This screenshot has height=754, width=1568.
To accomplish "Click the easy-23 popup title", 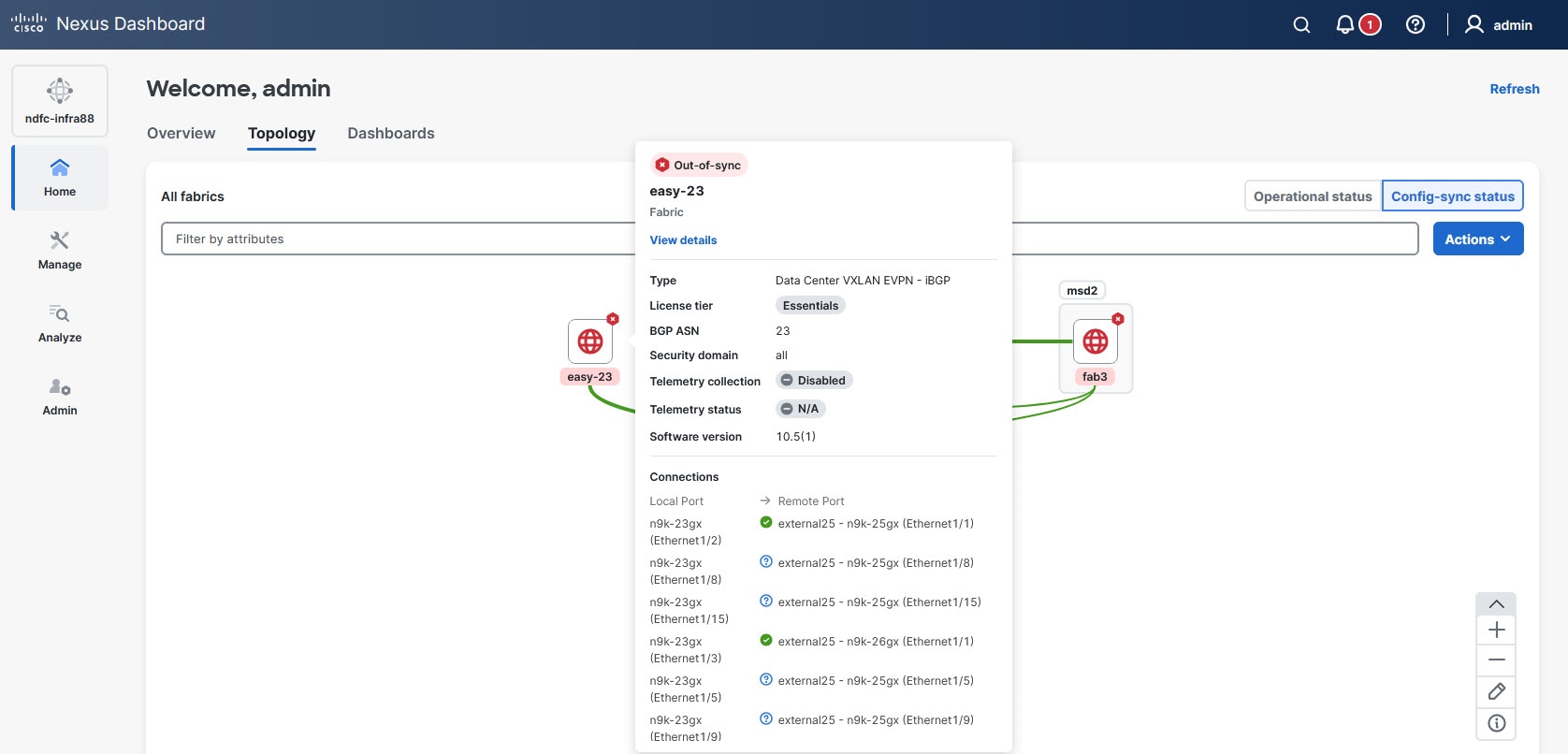I will [x=676, y=191].
